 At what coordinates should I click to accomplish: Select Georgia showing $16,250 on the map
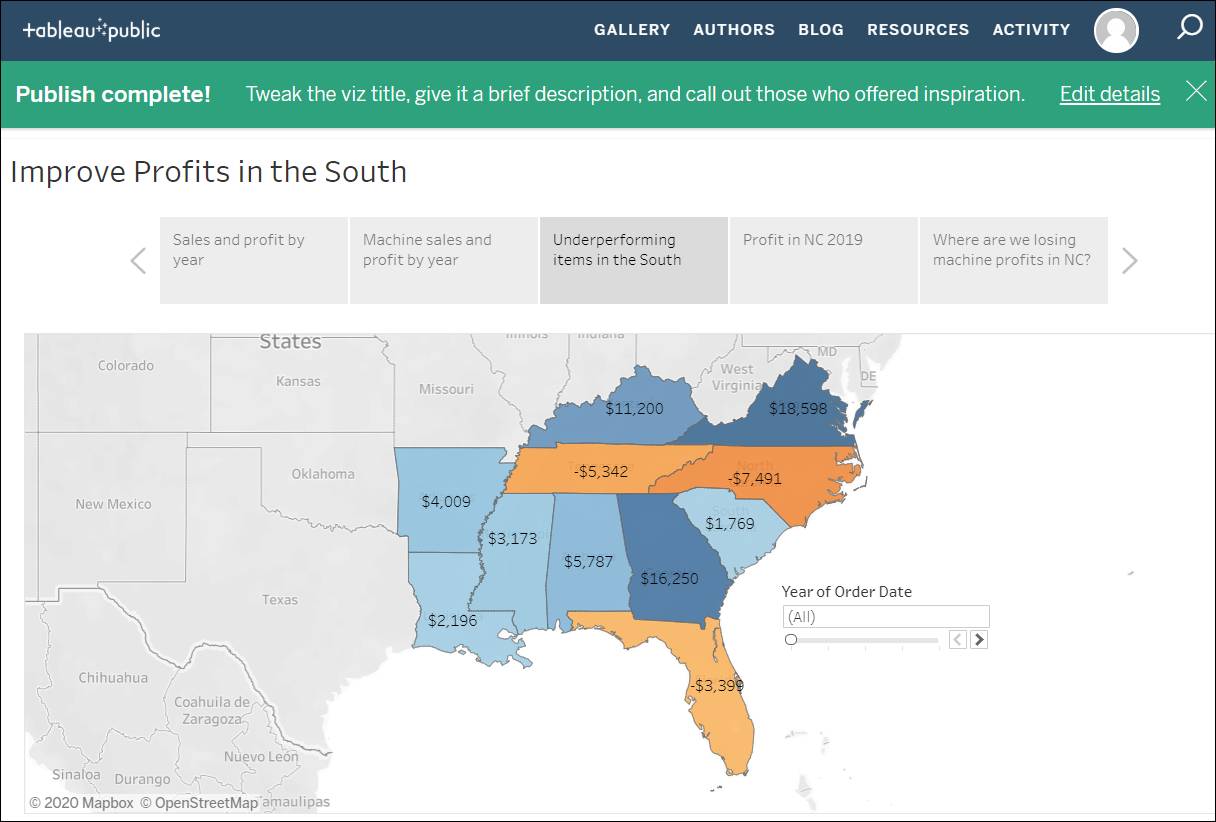point(670,577)
